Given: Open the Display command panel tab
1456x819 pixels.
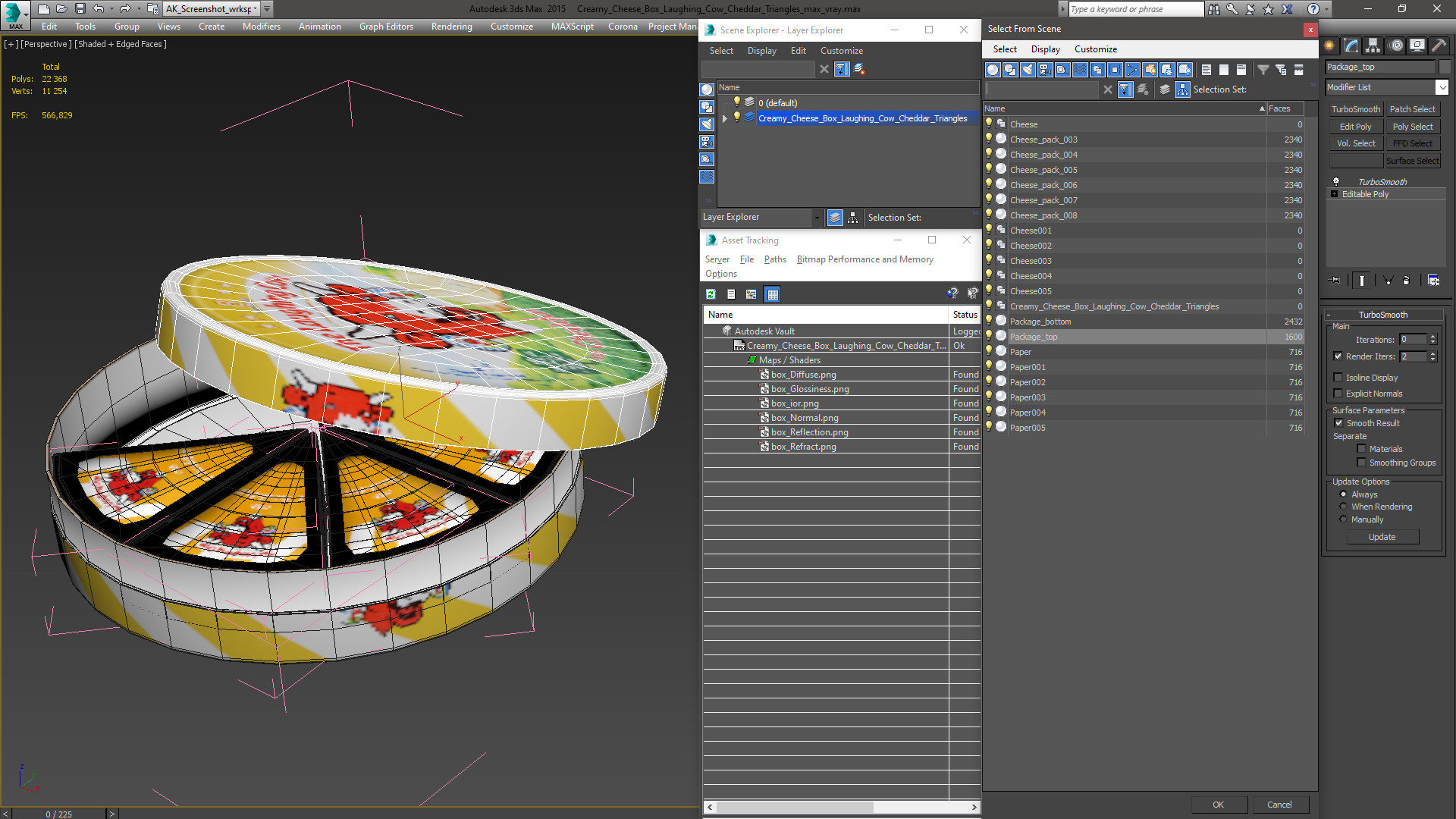Looking at the screenshot, I should point(1417,45).
